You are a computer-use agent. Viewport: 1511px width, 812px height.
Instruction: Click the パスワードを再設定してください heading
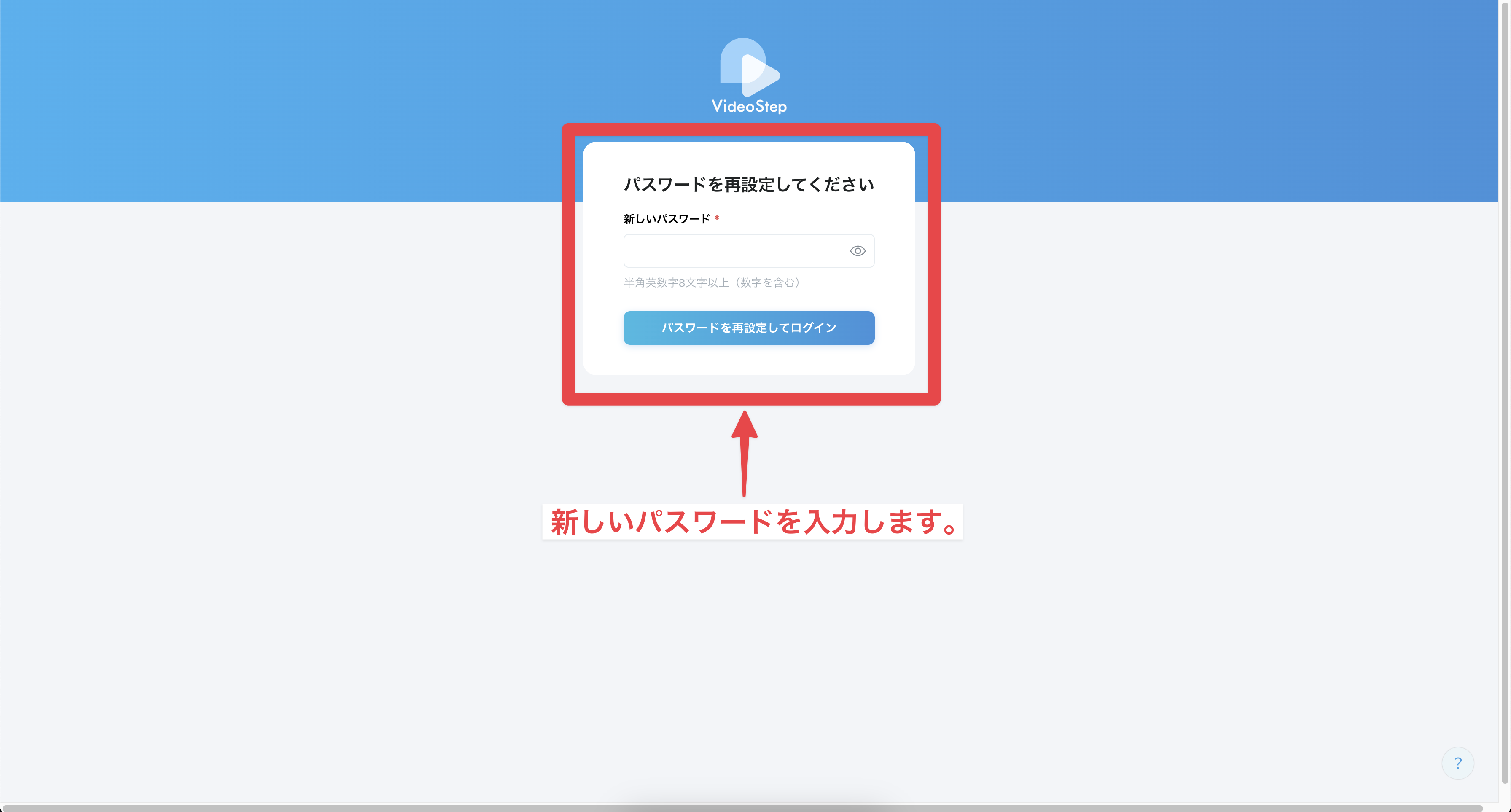click(748, 185)
